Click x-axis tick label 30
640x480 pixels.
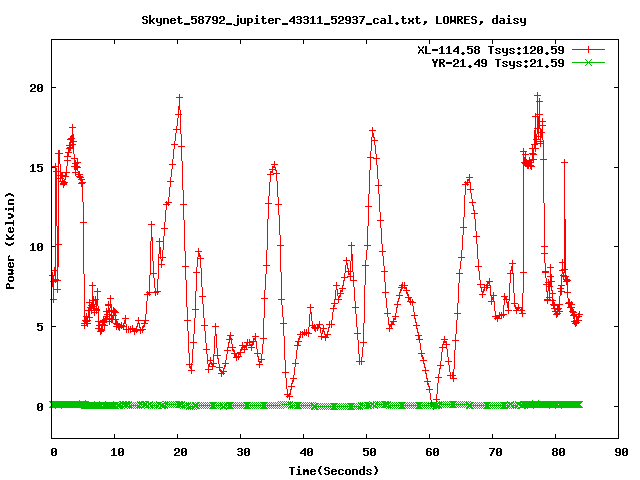tap(243, 452)
